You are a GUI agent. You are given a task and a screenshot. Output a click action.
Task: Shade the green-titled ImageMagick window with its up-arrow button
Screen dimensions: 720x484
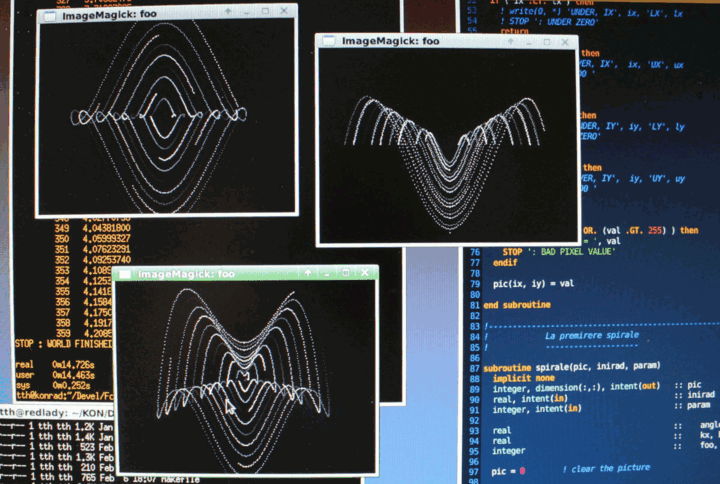[x=308, y=273]
